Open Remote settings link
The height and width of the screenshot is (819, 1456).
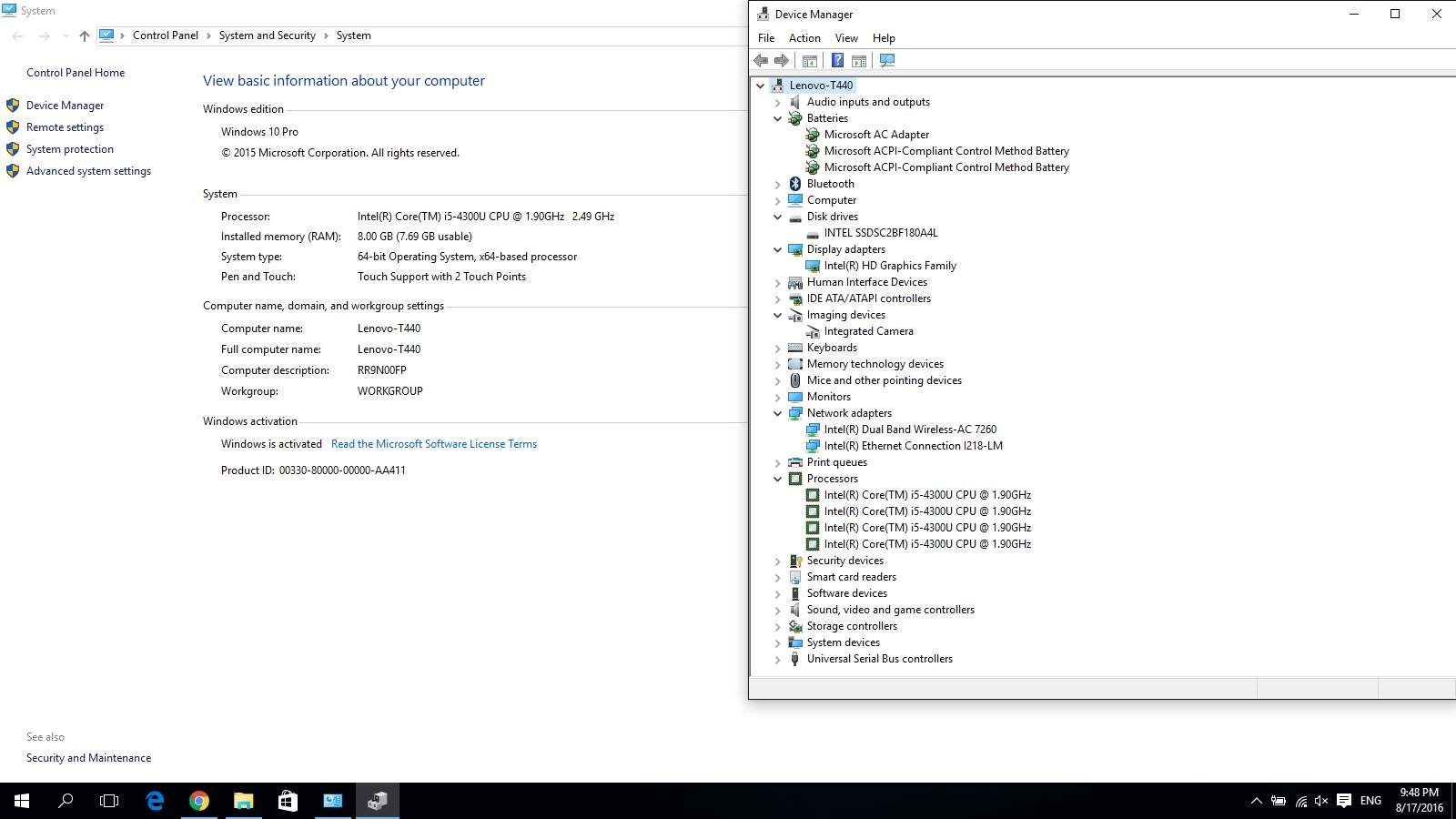65,127
